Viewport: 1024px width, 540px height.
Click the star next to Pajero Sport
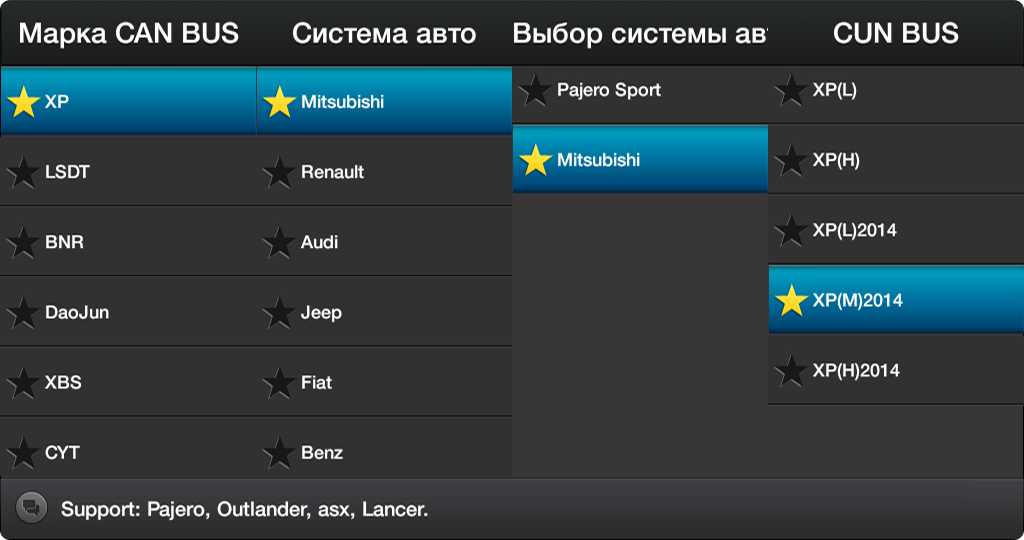[x=535, y=90]
